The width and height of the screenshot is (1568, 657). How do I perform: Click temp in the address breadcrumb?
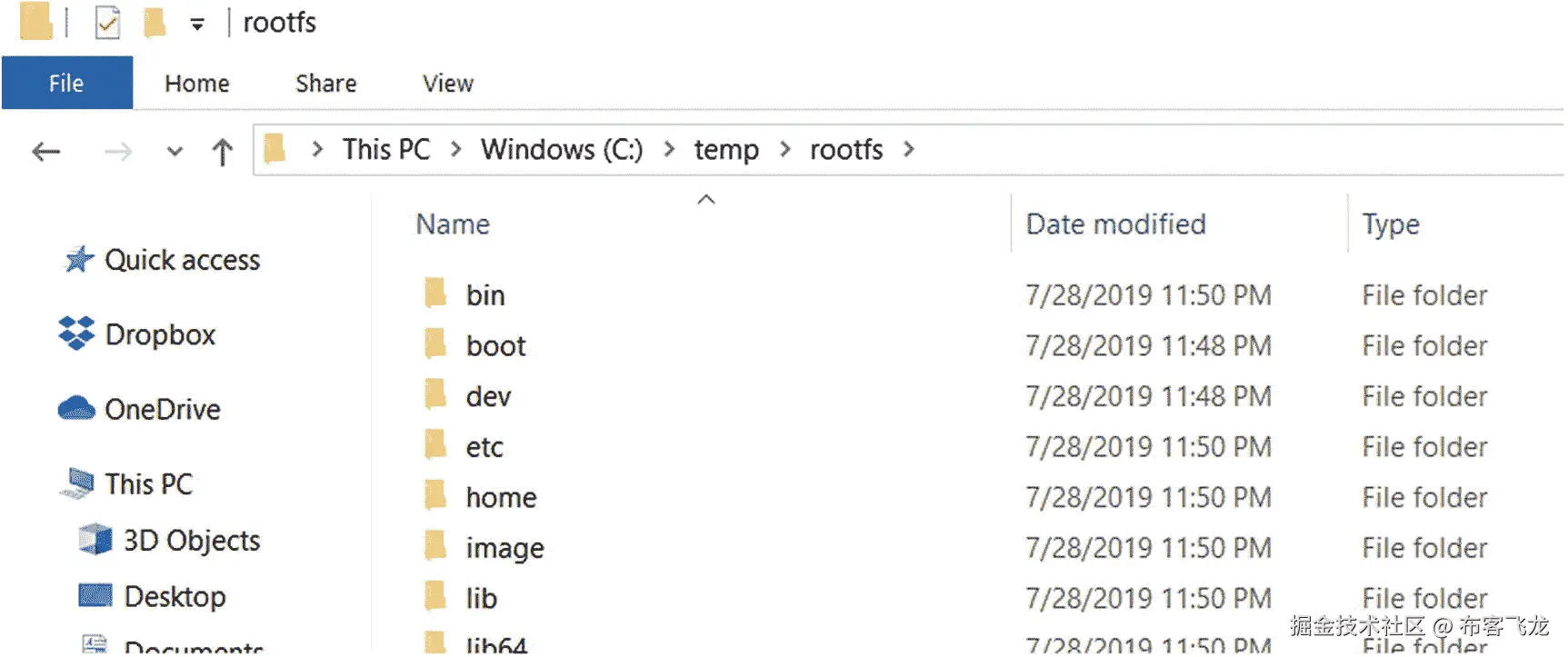coord(725,149)
